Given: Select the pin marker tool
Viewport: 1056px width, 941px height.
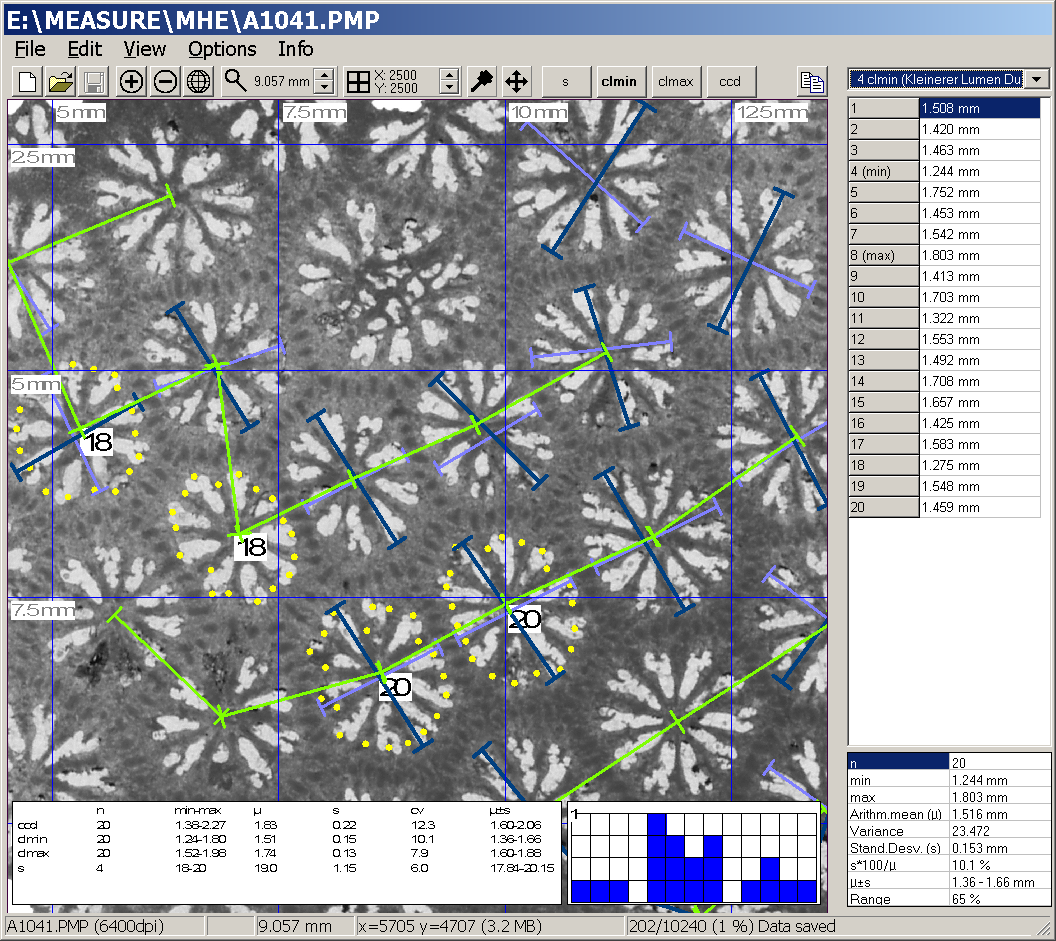Looking at the screenshot, I should point(482,82).
